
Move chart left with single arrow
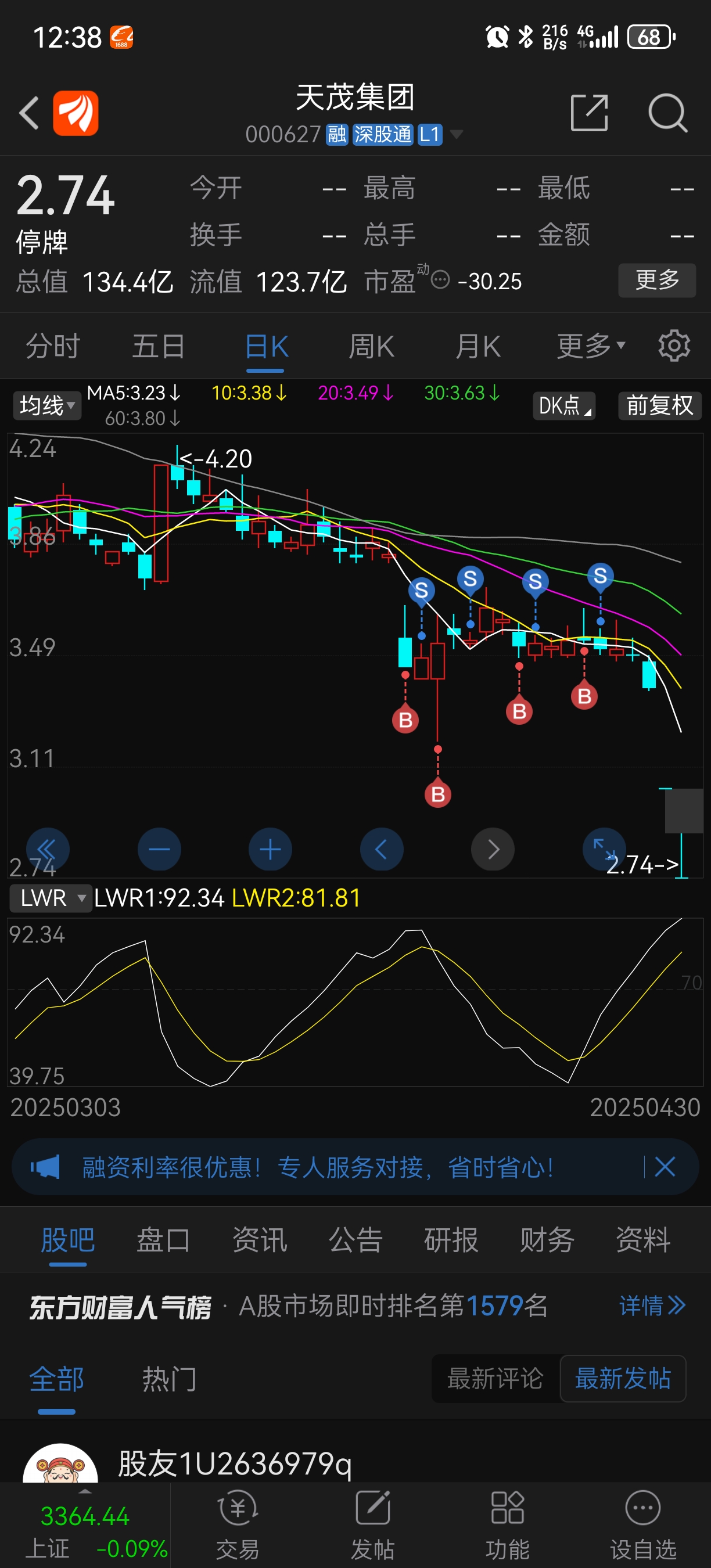click(x=382, y=849)
